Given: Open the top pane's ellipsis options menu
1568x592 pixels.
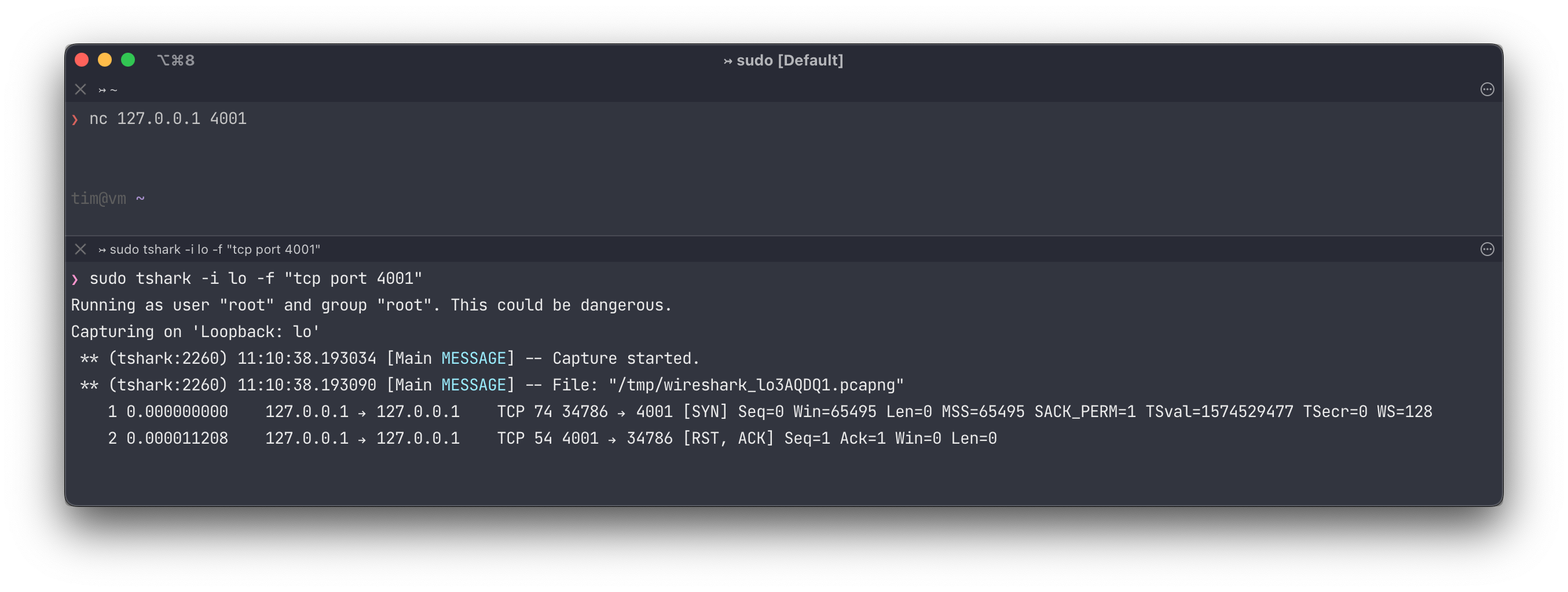Looking at the screenshot, I should click(x=1486, y=90).
